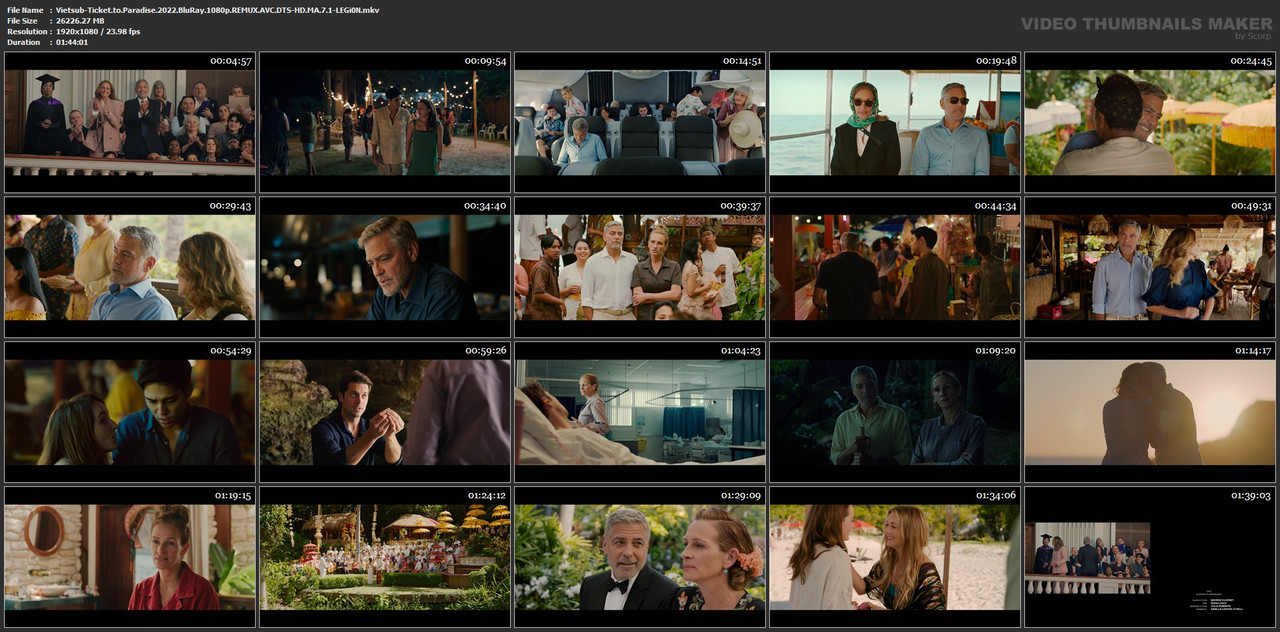The height and width of the screenshot is (632, 1280).
Task: Click the duration value 01:44:01
Action: click(x=72, y=42)
